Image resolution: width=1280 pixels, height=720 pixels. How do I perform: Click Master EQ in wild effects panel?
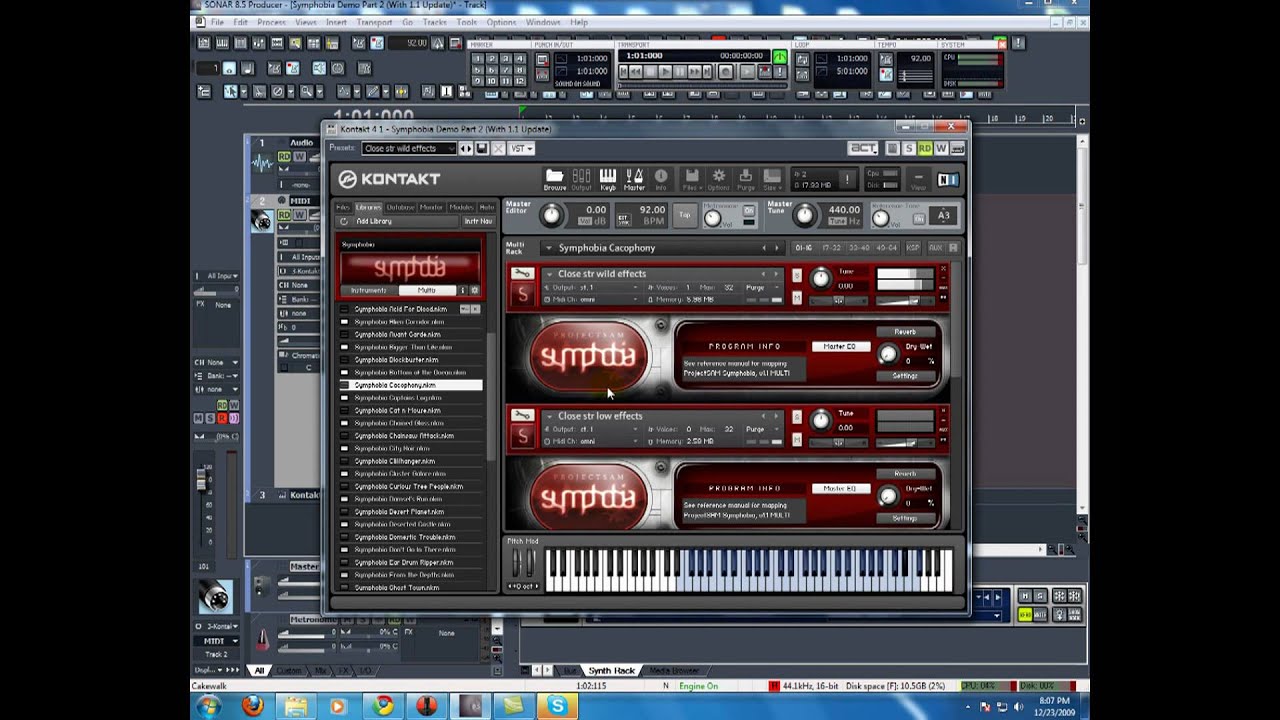tap(840, 346)
